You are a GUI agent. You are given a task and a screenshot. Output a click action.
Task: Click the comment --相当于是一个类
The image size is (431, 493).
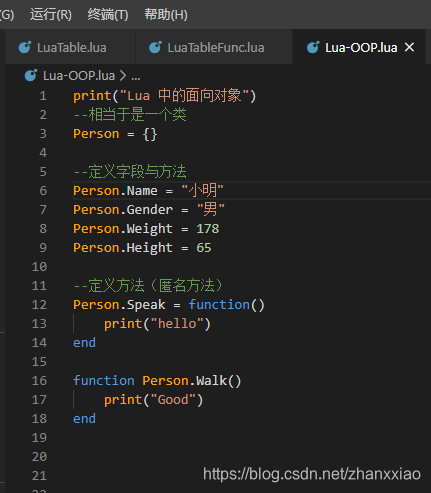(x=130, y=115)
